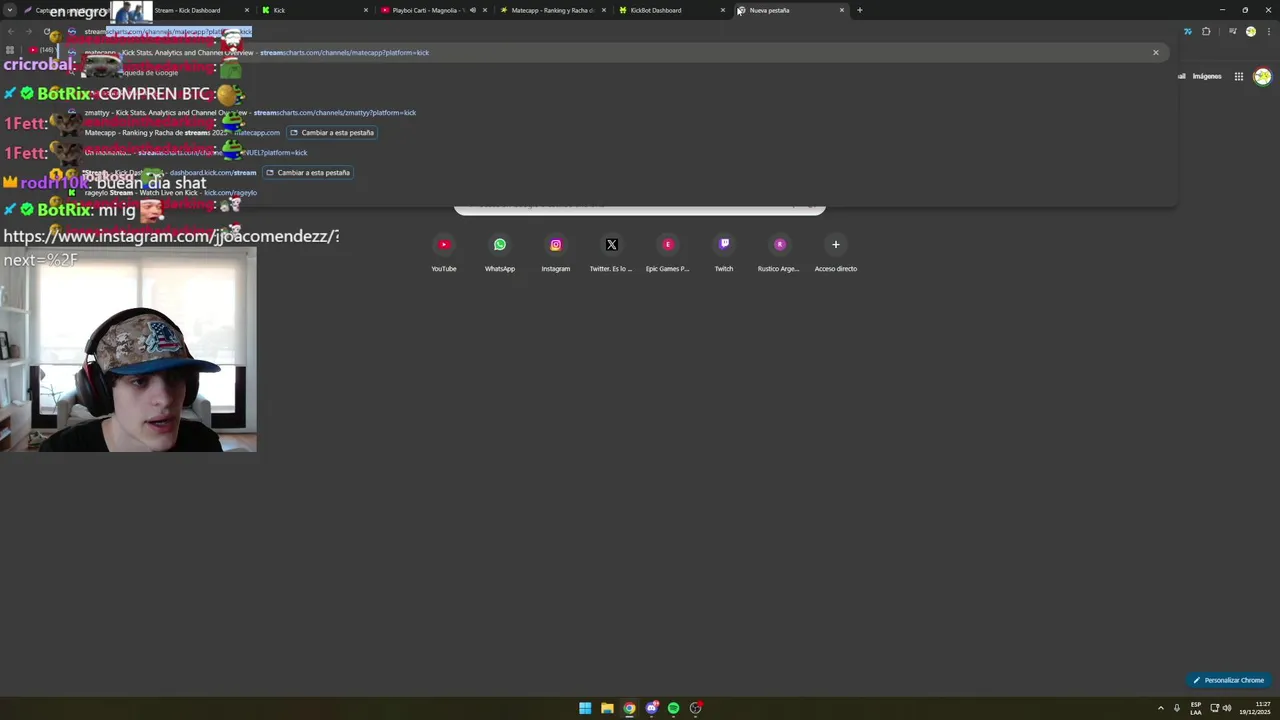The image size is (1280, 720).
Task: Click the Chrome profile avatar in toolbar
Action: pyautogui.click(x=1250, y=31)
